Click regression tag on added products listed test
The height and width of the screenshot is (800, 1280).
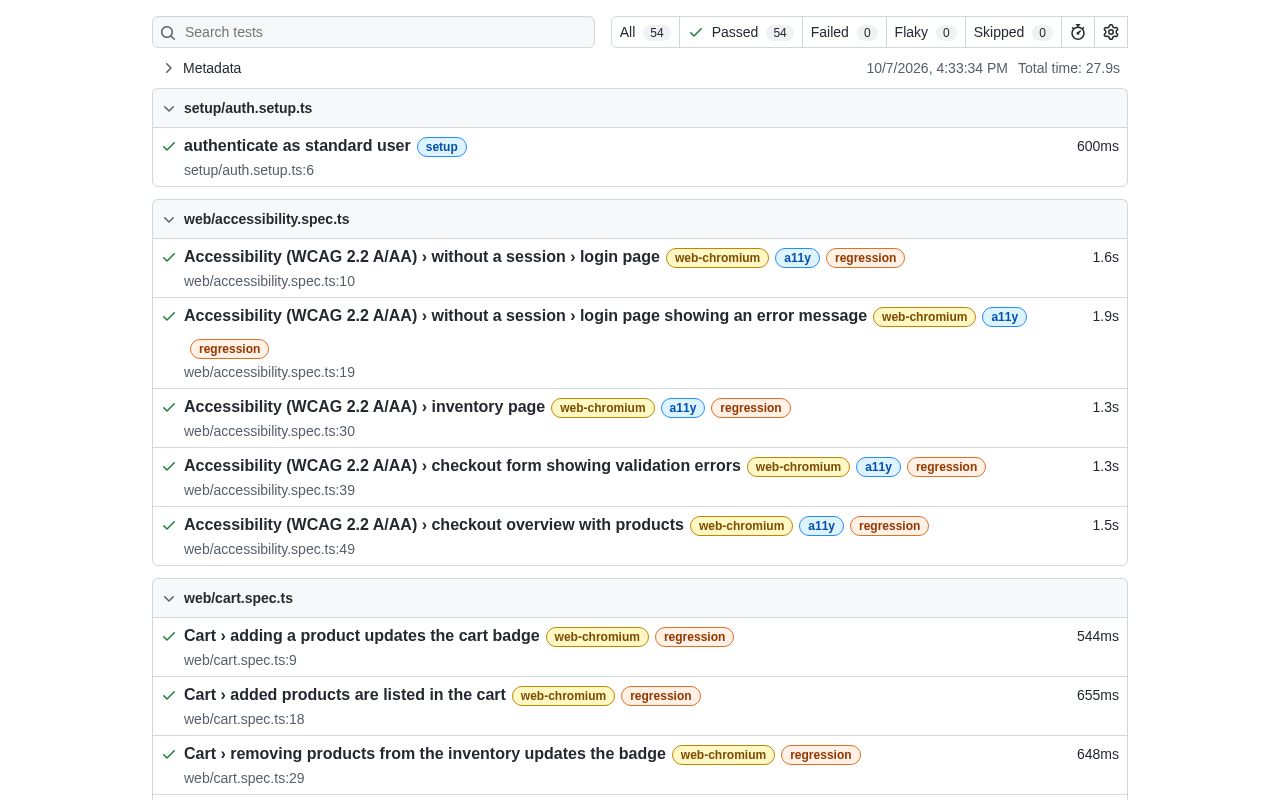[661, 696]
